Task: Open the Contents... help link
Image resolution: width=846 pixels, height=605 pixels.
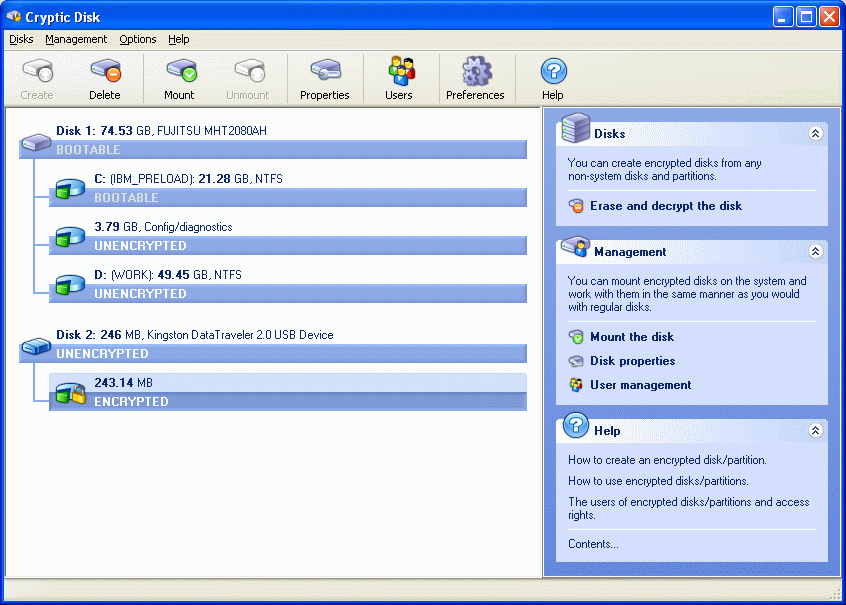Action: tap(593, 544)
